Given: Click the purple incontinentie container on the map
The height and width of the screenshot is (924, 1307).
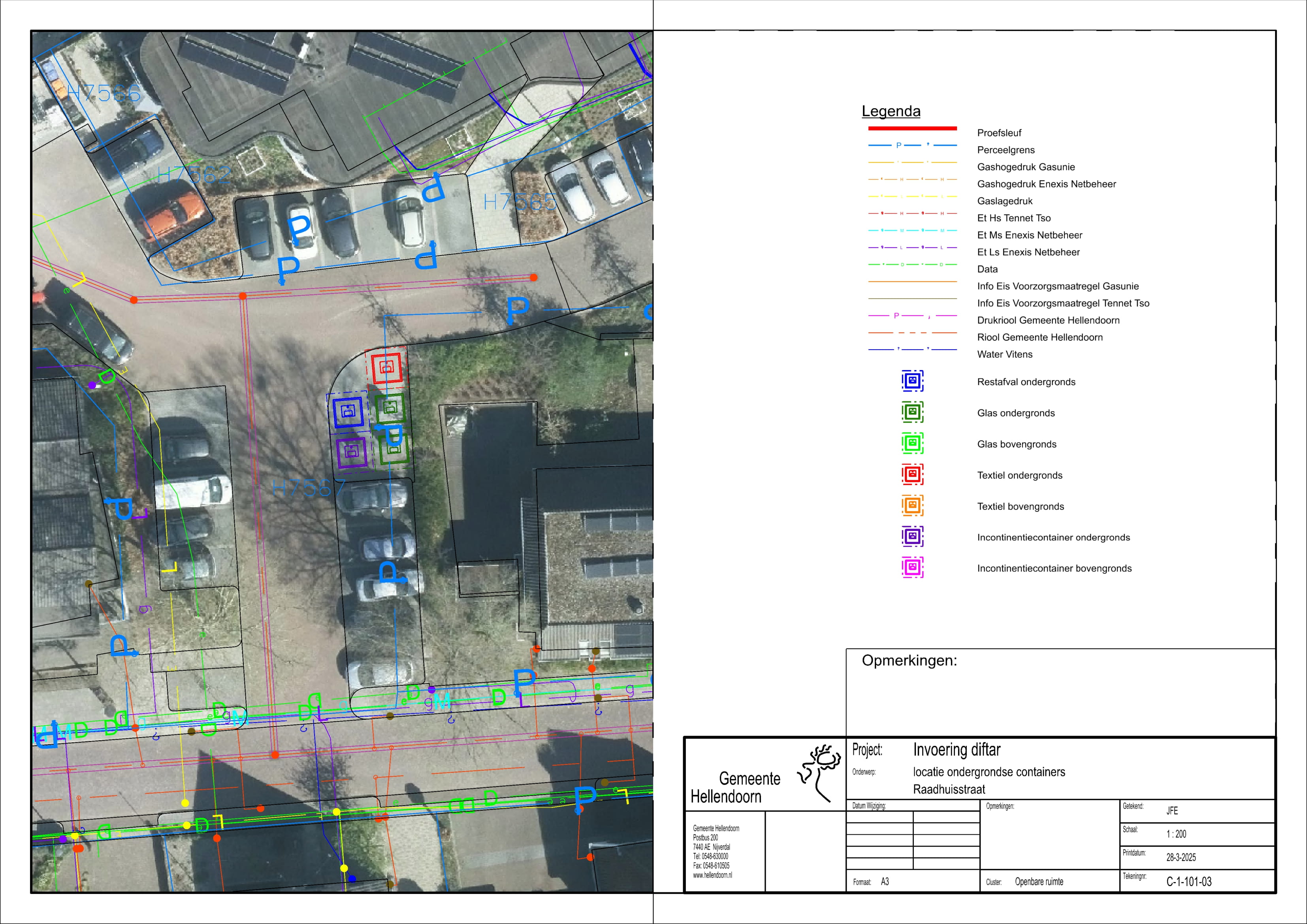Looking at the screenshot, I should pyautogui.click(x=351, y=453).
